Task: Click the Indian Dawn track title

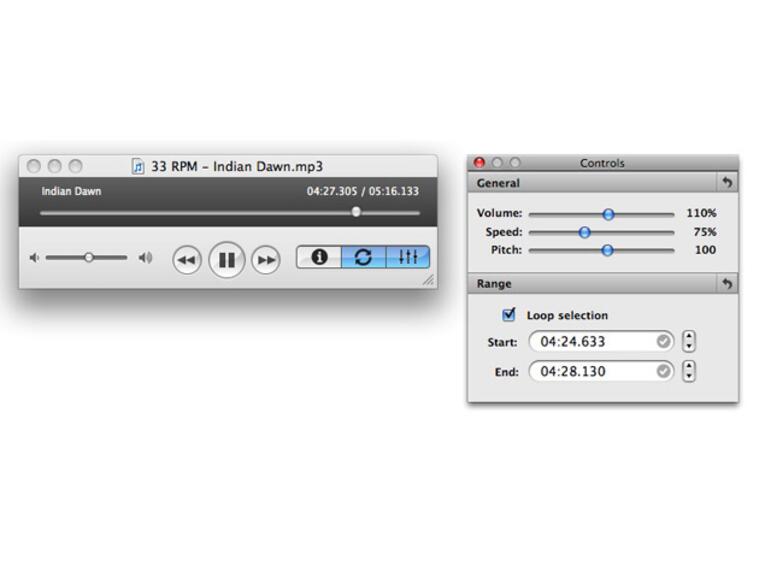Action: point(71,192)
